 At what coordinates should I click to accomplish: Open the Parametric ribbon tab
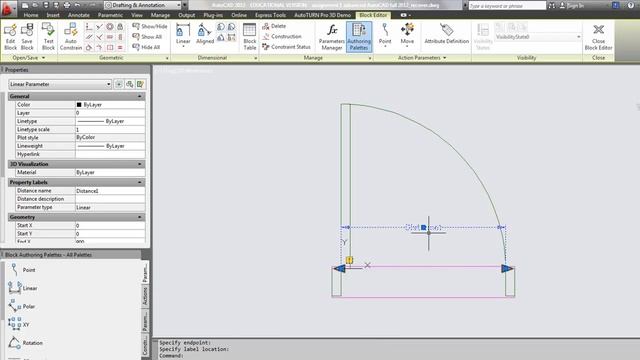pos(110,15)
